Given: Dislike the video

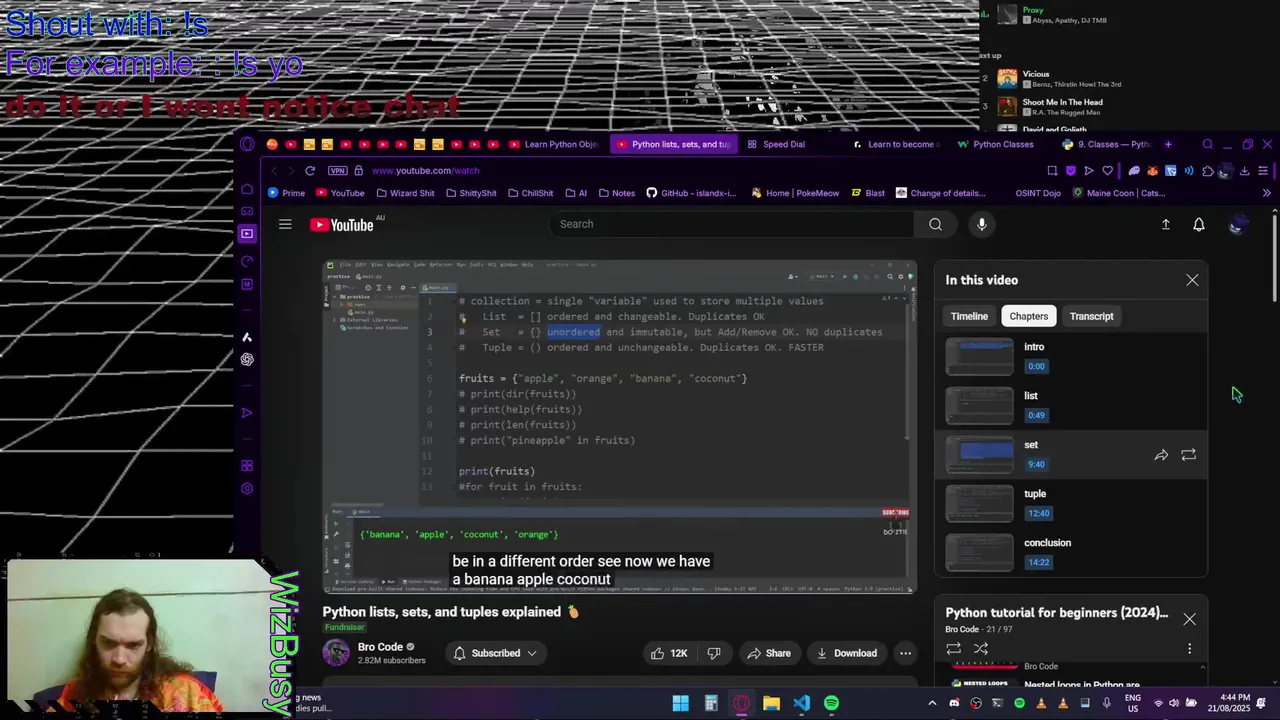Looking at the screenshot, I should 714,653.
